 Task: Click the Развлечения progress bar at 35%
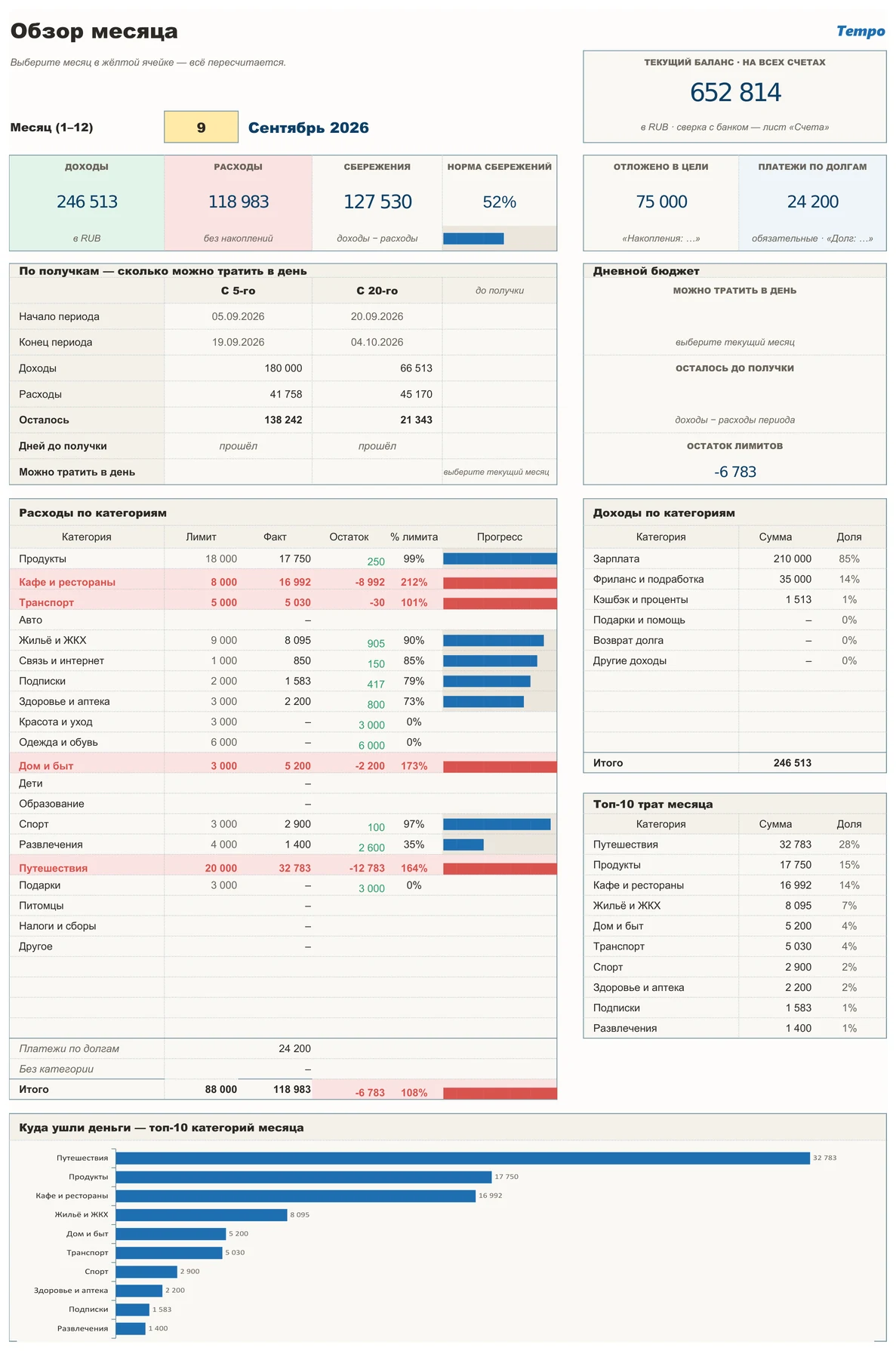coord(463,845)
